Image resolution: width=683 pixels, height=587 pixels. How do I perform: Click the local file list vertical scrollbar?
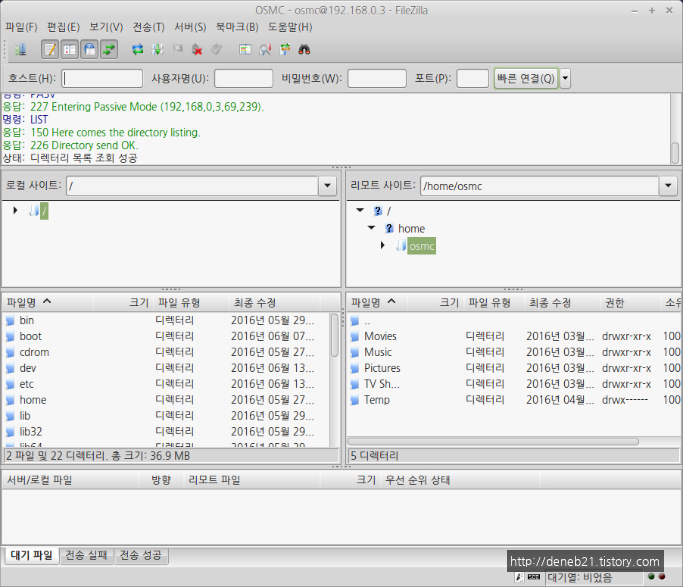point(335,335)
